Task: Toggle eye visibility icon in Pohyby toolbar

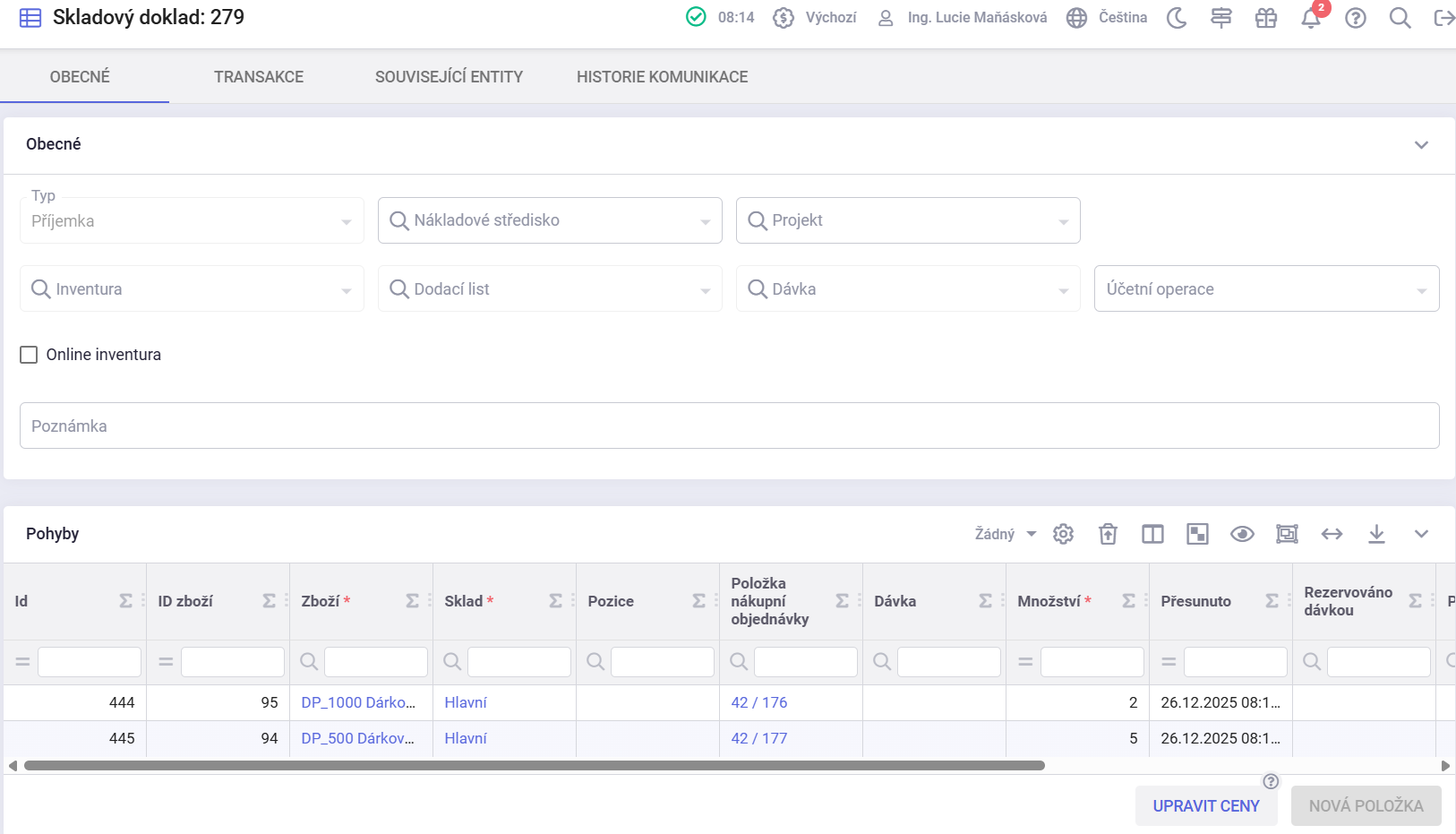Action: [1242, 534]
